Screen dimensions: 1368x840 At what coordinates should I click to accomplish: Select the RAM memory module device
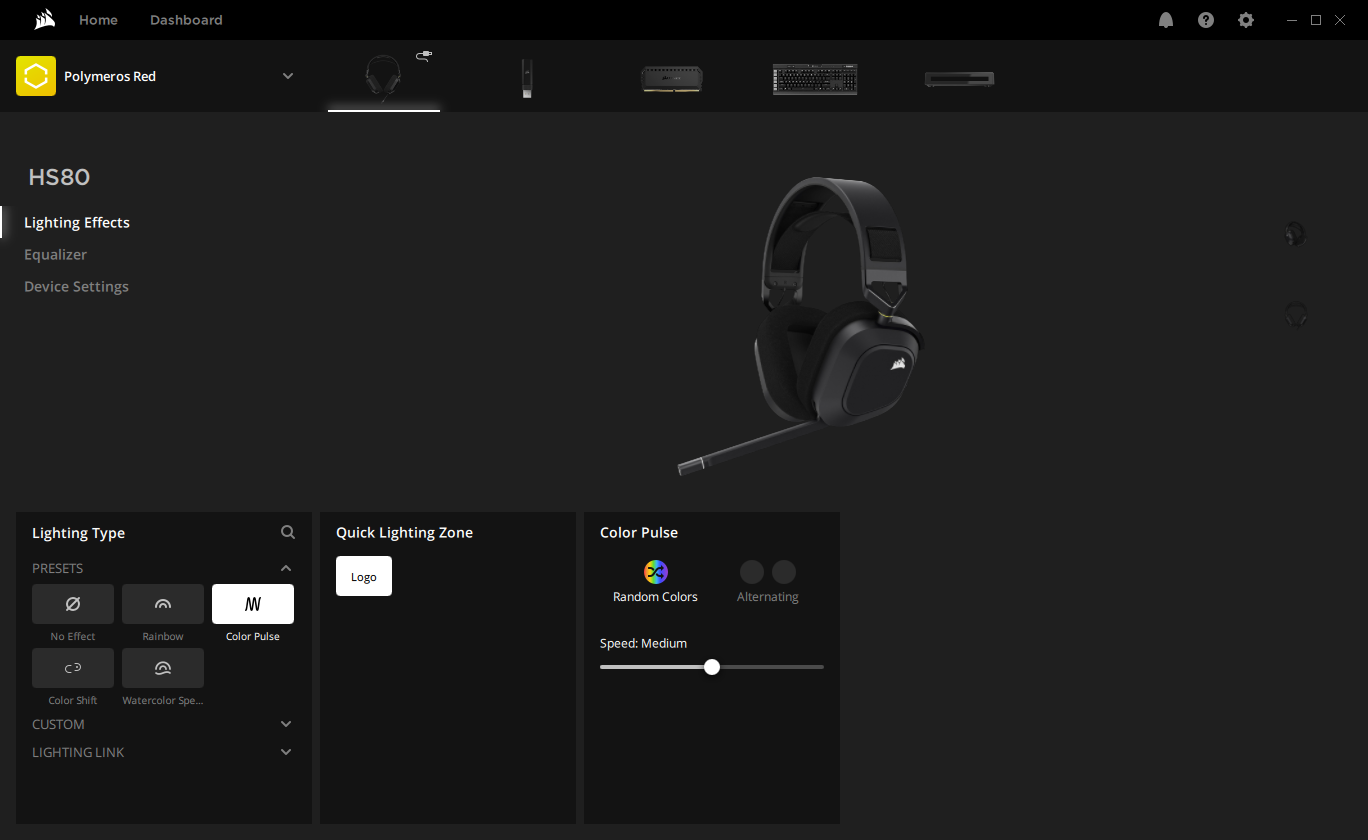(x=672, y=79)
